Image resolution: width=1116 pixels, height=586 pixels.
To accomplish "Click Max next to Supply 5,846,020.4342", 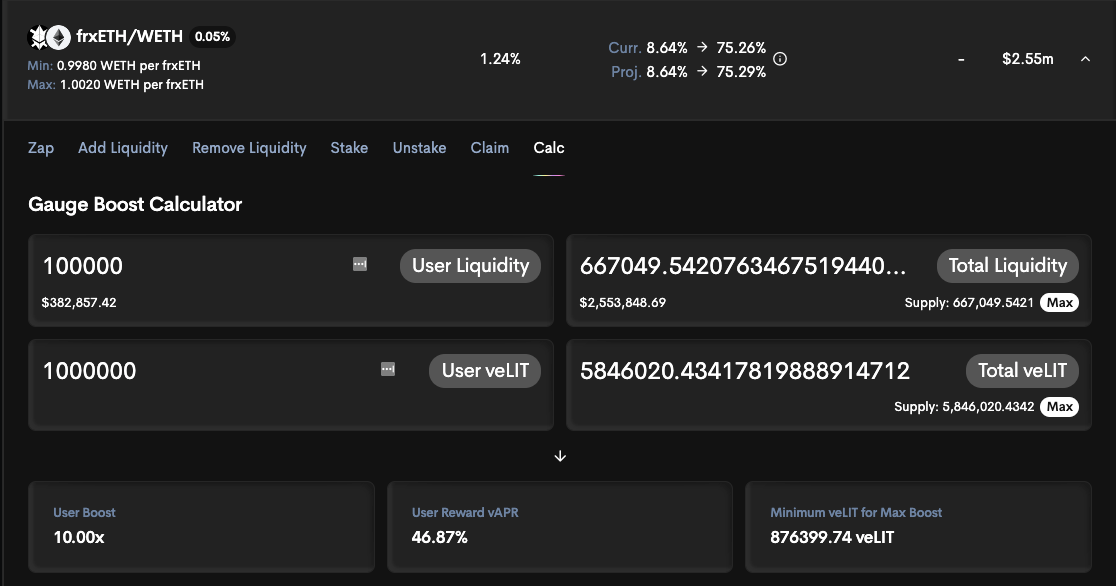I will [1059, 407].
